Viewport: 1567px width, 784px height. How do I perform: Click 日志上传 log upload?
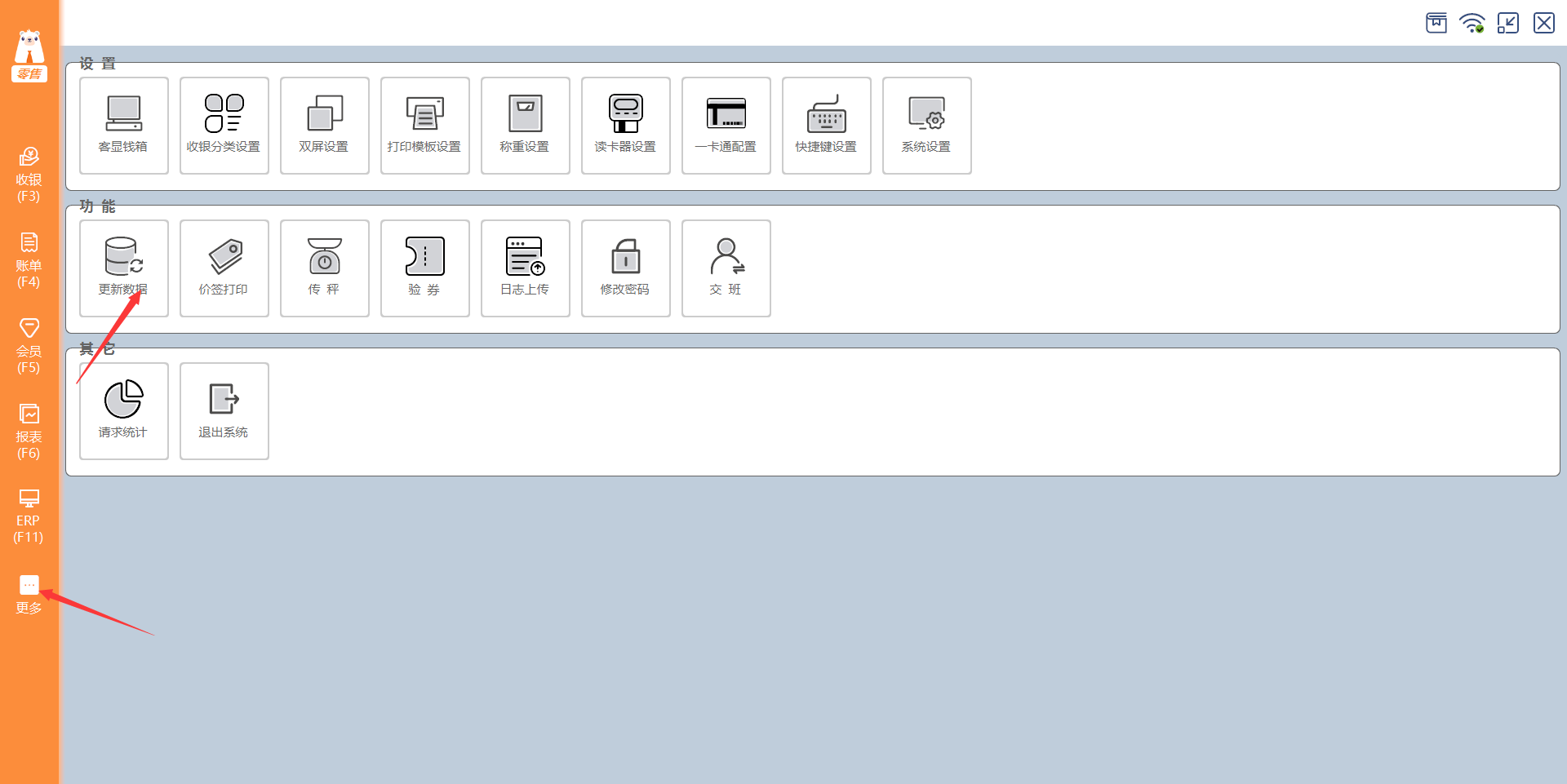click(x=526, y=268)
